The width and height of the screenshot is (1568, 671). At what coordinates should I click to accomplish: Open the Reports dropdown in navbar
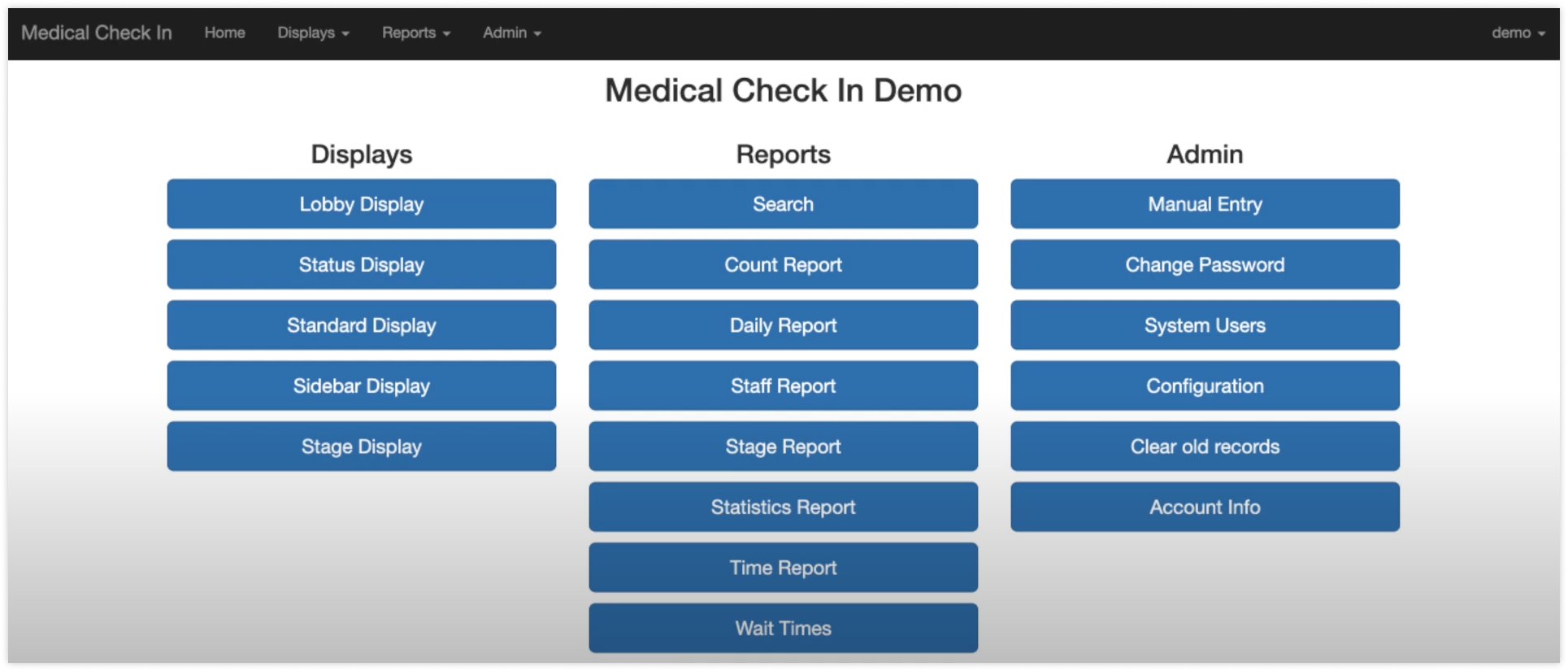tap(416, 33)
